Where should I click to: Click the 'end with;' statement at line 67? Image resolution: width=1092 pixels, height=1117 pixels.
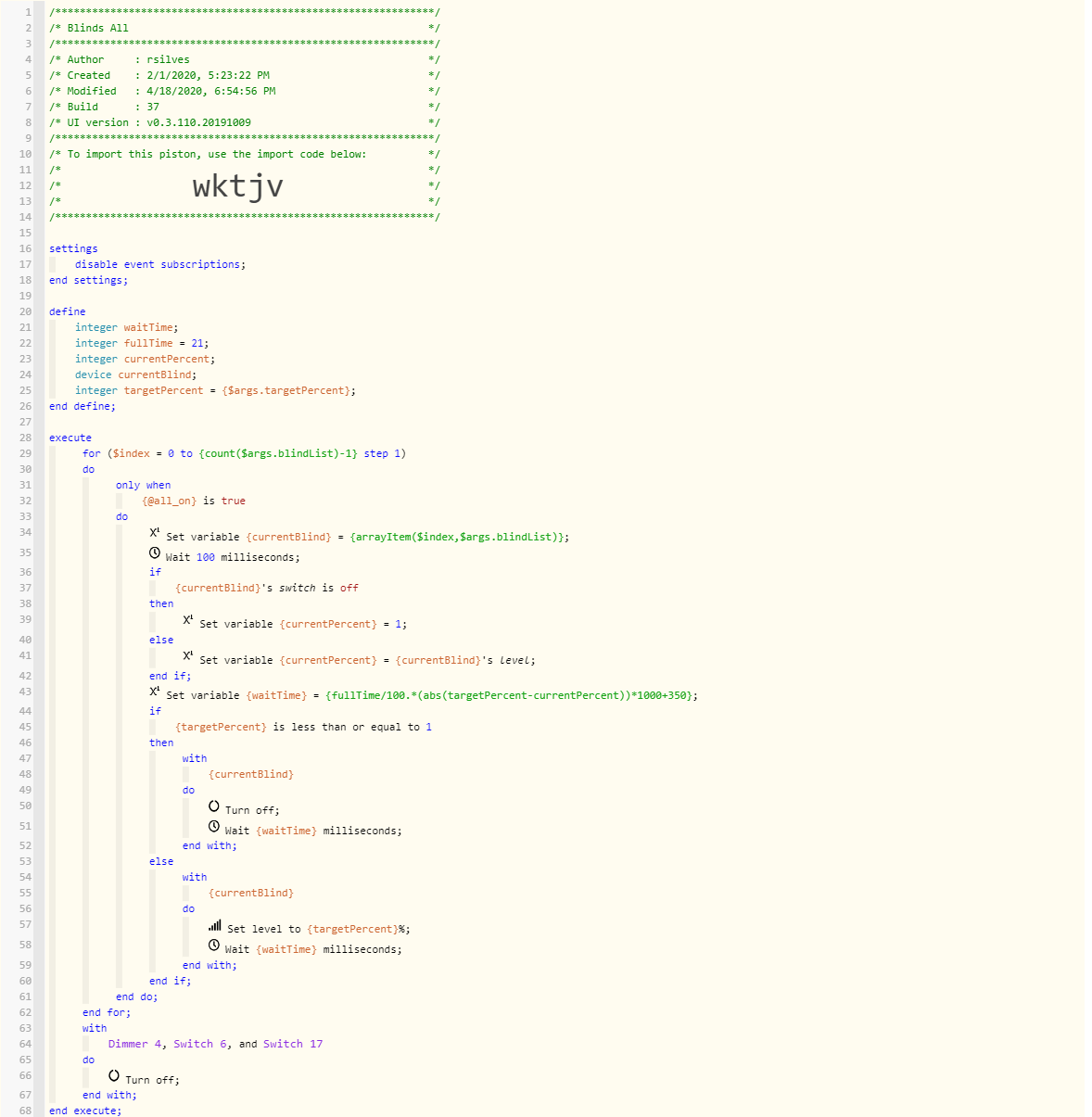[x=109, y=1095]
